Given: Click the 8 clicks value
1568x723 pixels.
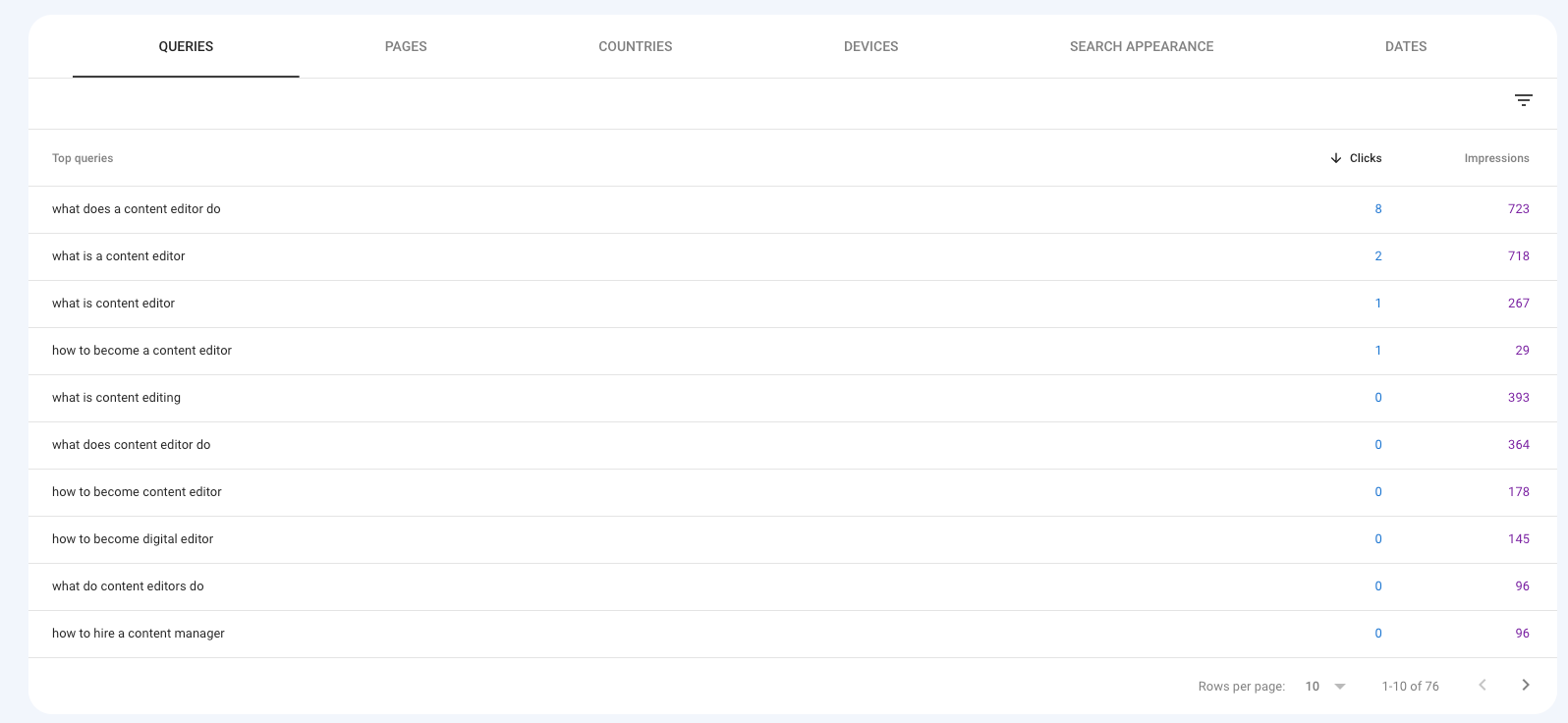Looking at the screenshot, I should coord(1378,209).
